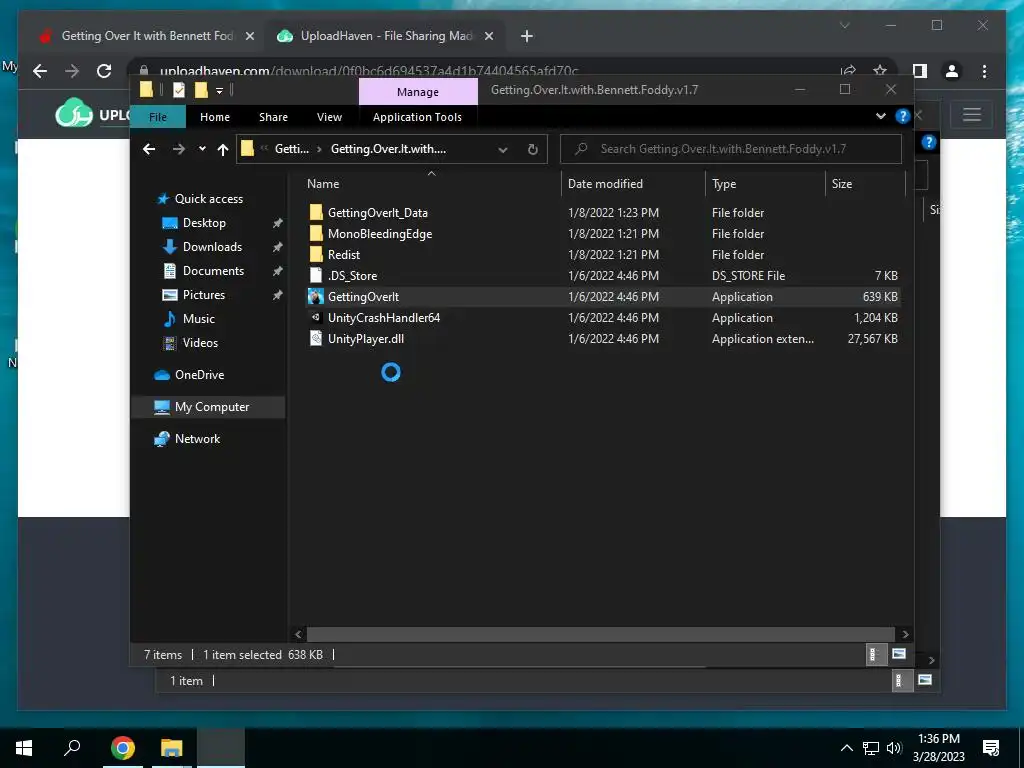
Task: Click Properties in quick access toolbar
Action: (178, 90)
